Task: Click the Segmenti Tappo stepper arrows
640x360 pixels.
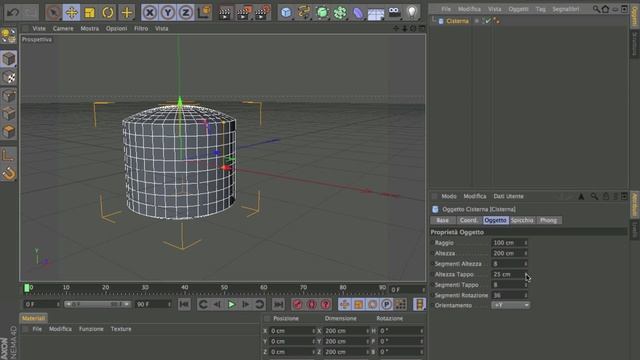Action: [526, 285]
